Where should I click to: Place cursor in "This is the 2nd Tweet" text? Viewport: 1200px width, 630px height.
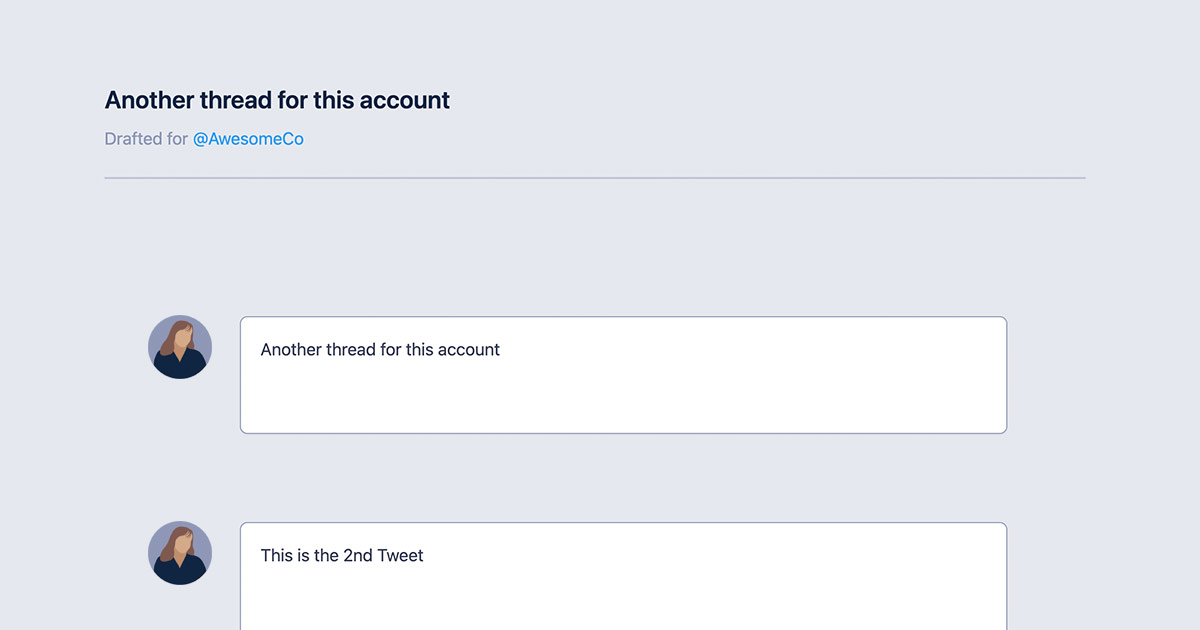pyautogui.click(x=342, y=555)
